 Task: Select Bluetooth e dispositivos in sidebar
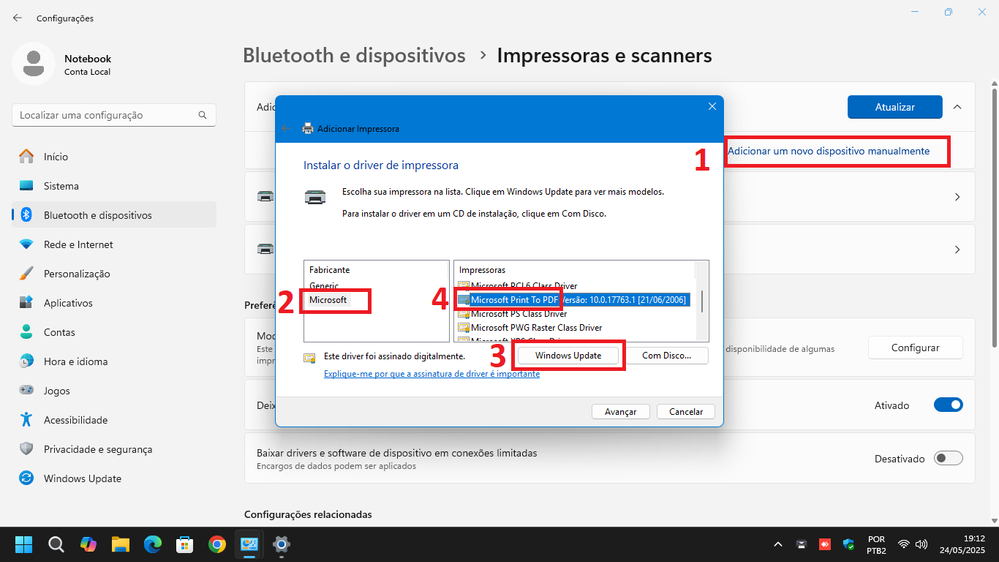click(x=114, y=215)
